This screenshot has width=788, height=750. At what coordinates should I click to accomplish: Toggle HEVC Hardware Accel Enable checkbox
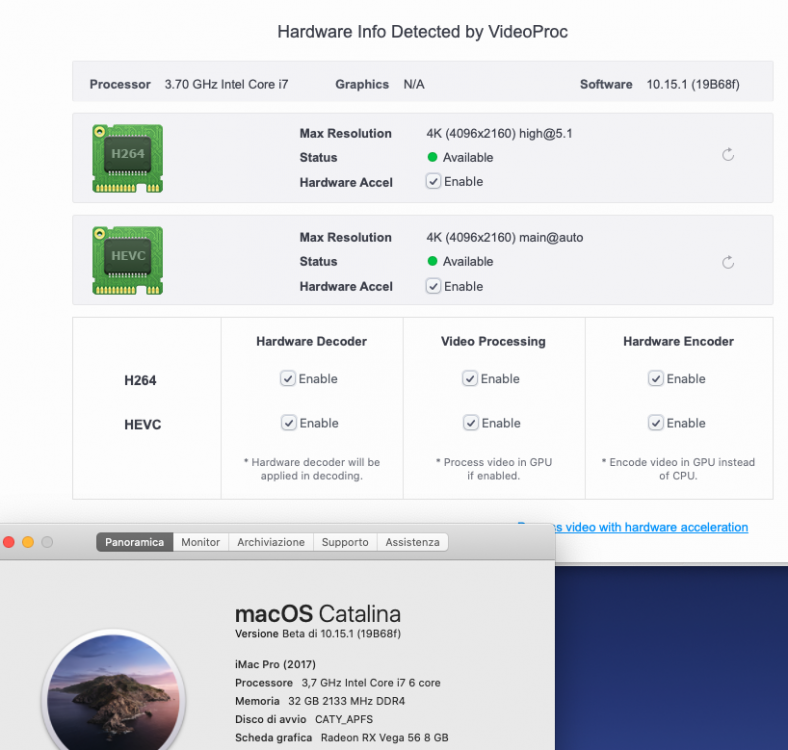tap(433, 286)
